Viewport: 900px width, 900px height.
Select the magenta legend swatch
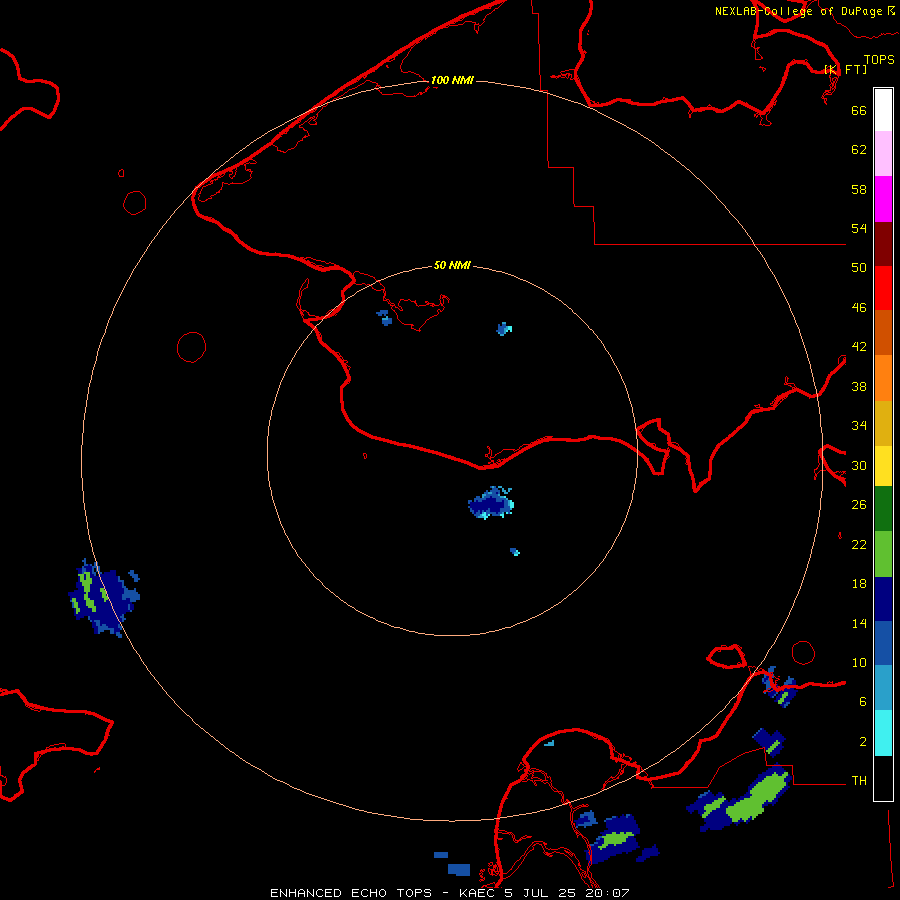pyautogui.click(x=883, y=199)
